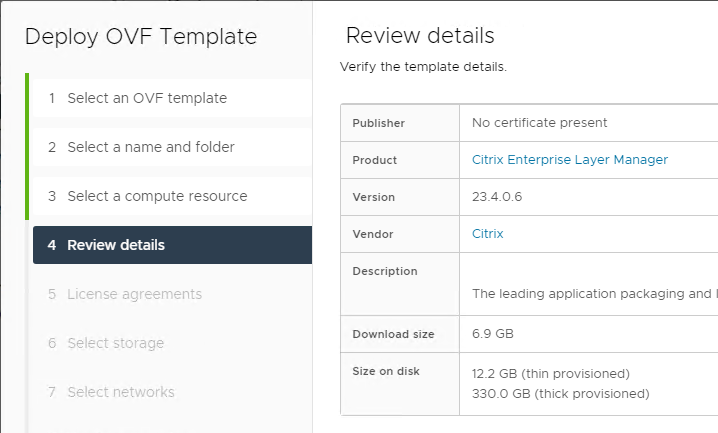Click the Download size value 6.9 GB
This screenshot has height=433, width=718.
point(493,334)
